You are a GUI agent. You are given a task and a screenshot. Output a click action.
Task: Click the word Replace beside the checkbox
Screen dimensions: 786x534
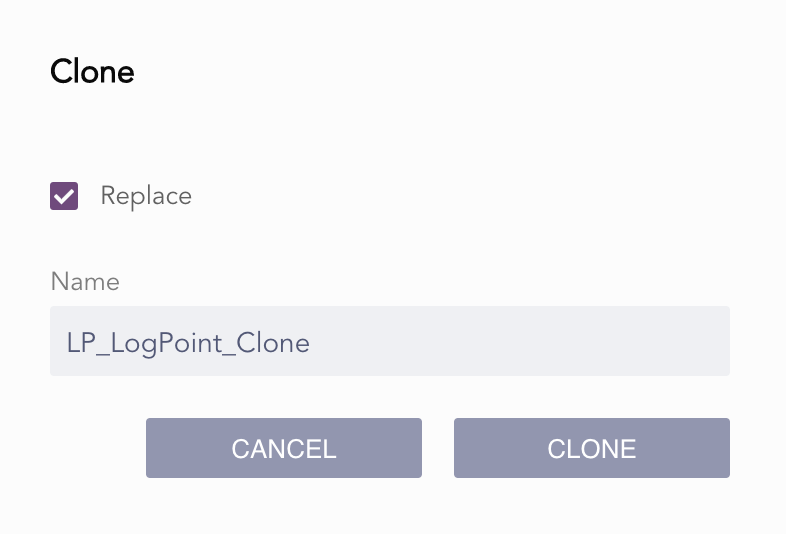(146, 196)
